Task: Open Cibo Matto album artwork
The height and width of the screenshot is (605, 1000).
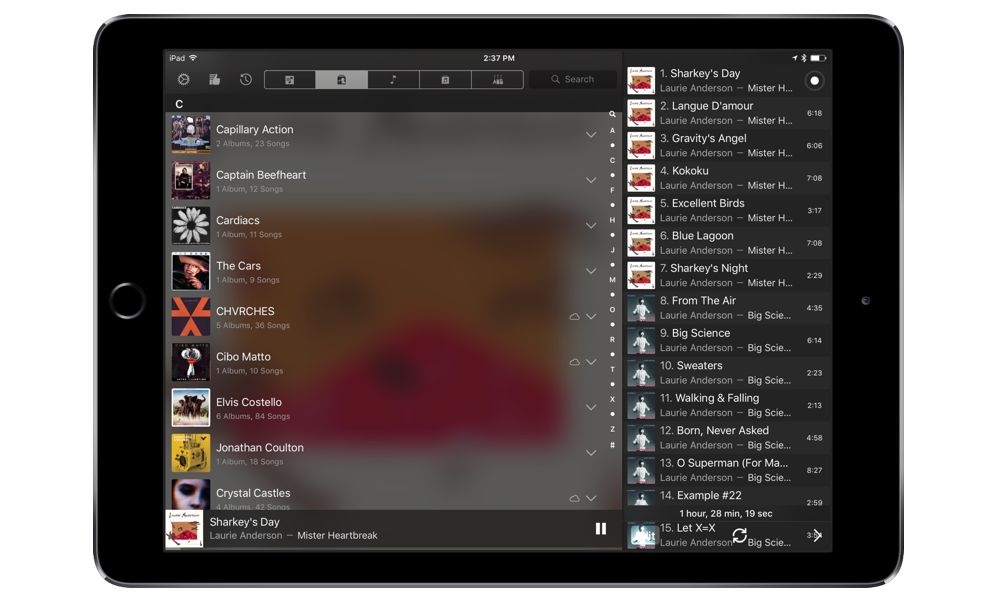Action: point(191,362)
